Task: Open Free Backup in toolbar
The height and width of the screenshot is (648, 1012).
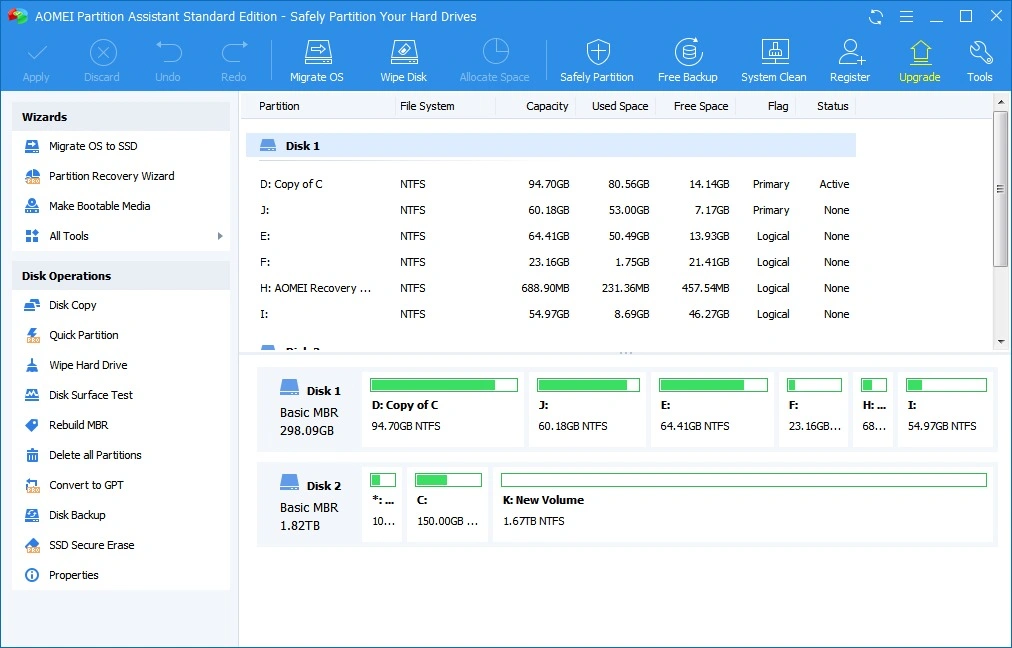Action: (688, 61)
